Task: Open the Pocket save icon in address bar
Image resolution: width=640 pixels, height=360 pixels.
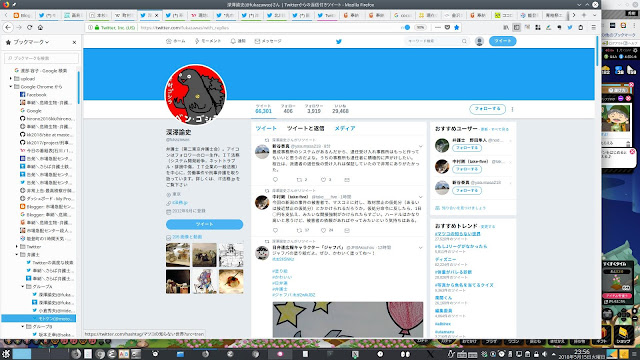Action: coord(447,27)
